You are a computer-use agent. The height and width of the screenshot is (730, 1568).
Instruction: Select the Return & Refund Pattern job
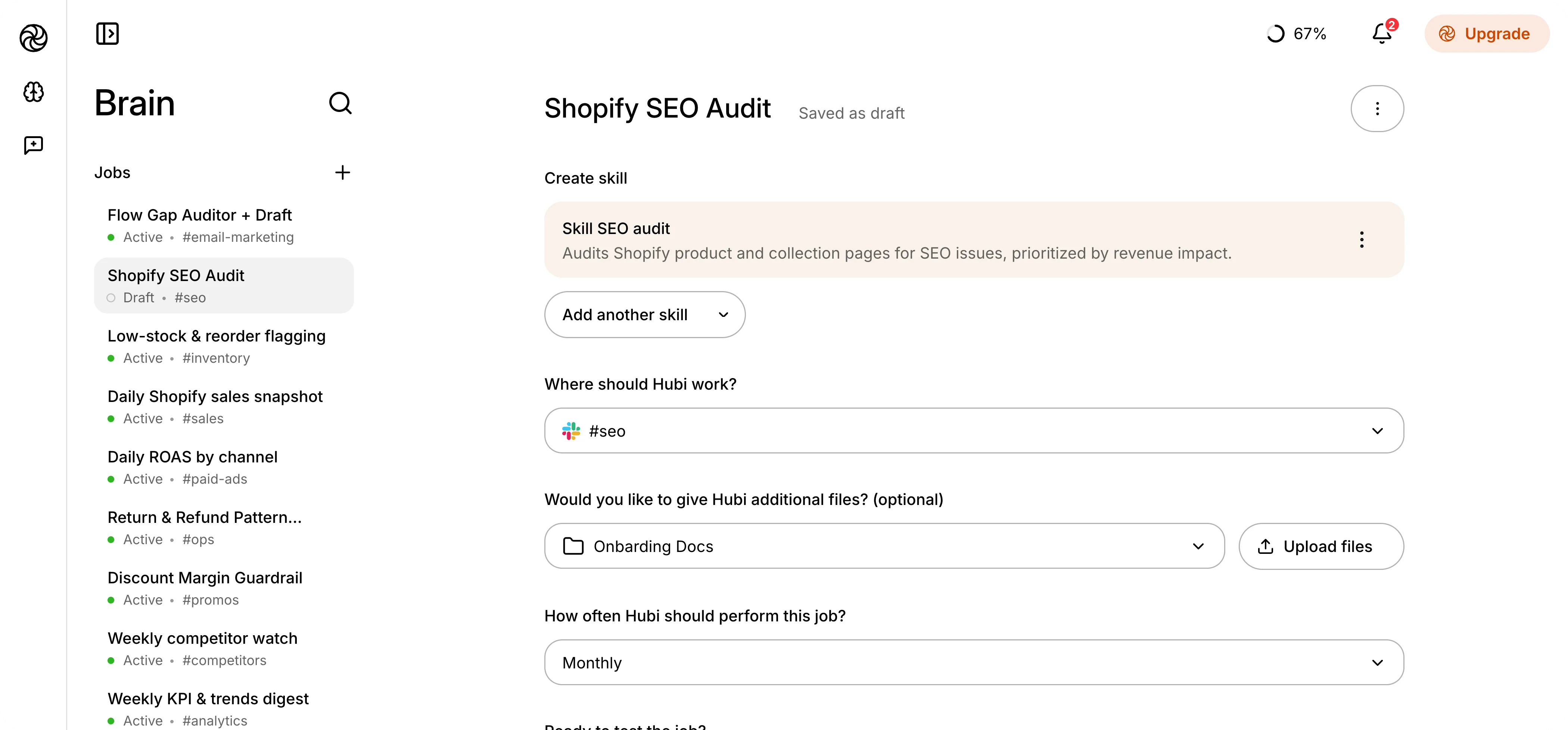(x=224, y=527)
